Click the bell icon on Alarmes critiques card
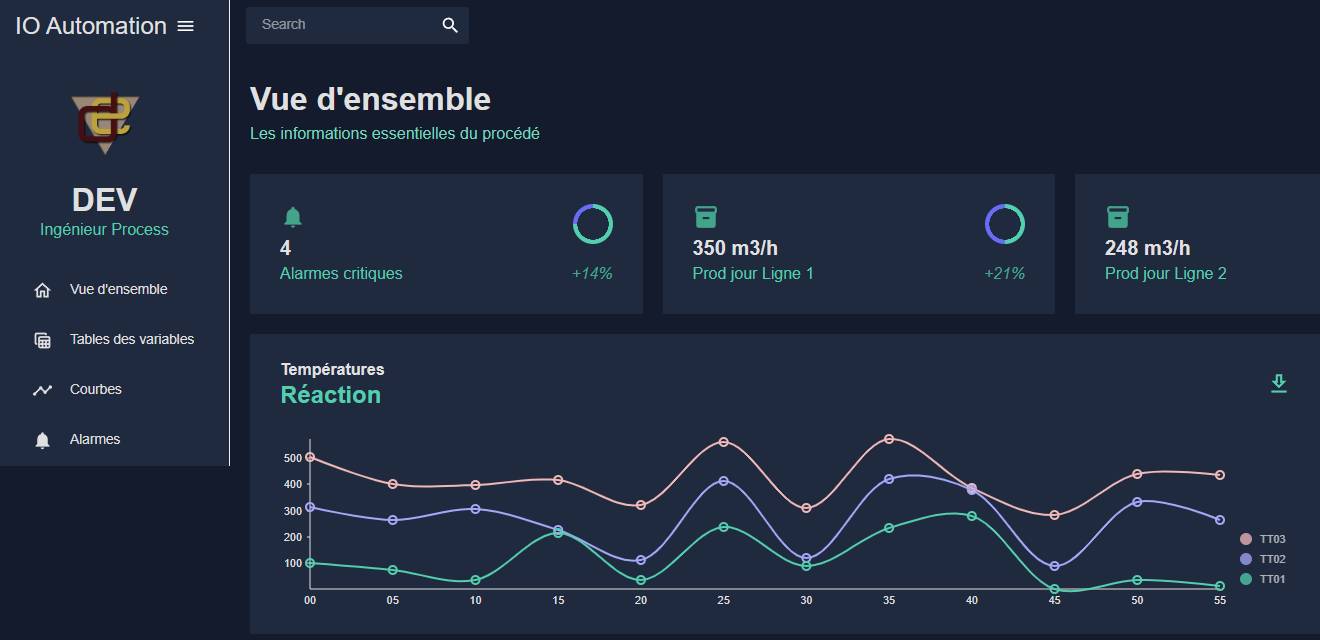Viewport: 1320px width, 640px height. [x=292, y=217]
